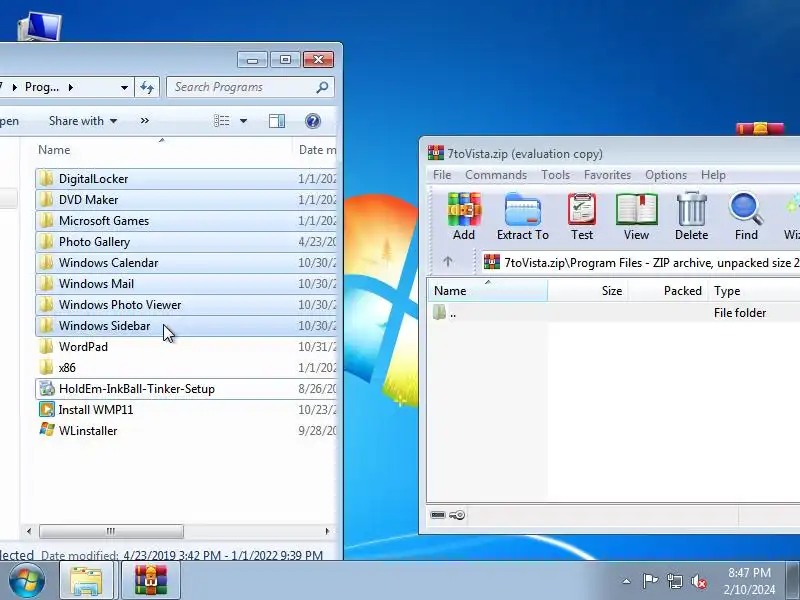Image resolution: width=800 pixels, height=600 pixels.
Task: Toggle the Explorer preview pane
Action: point(277,121)
